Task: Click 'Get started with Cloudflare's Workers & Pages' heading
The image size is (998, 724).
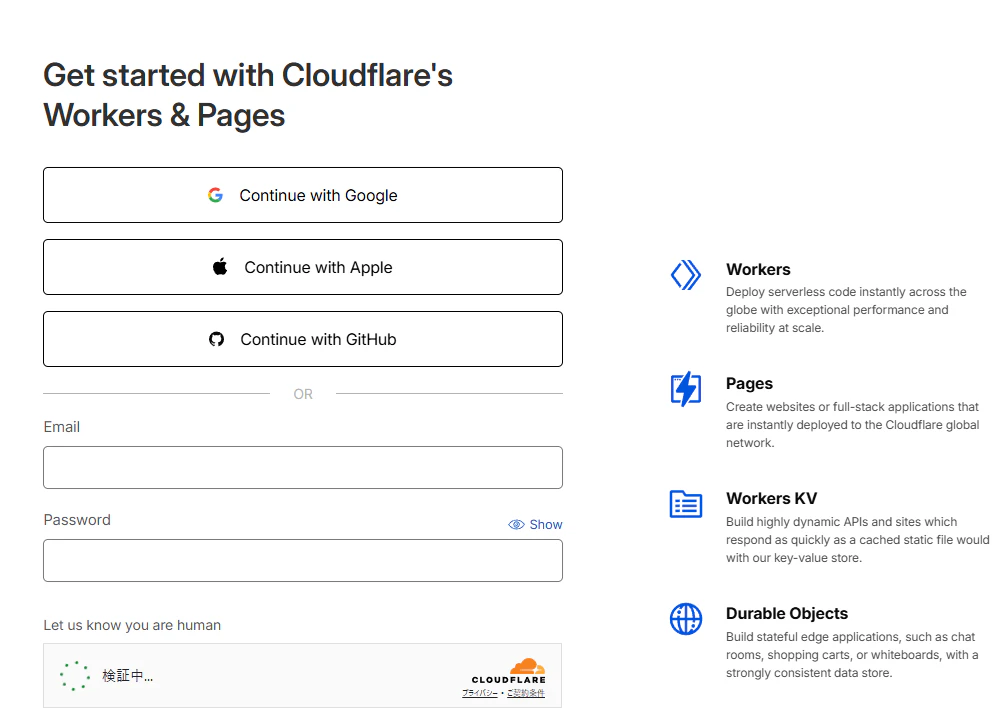Action: [x=248, y=95]
